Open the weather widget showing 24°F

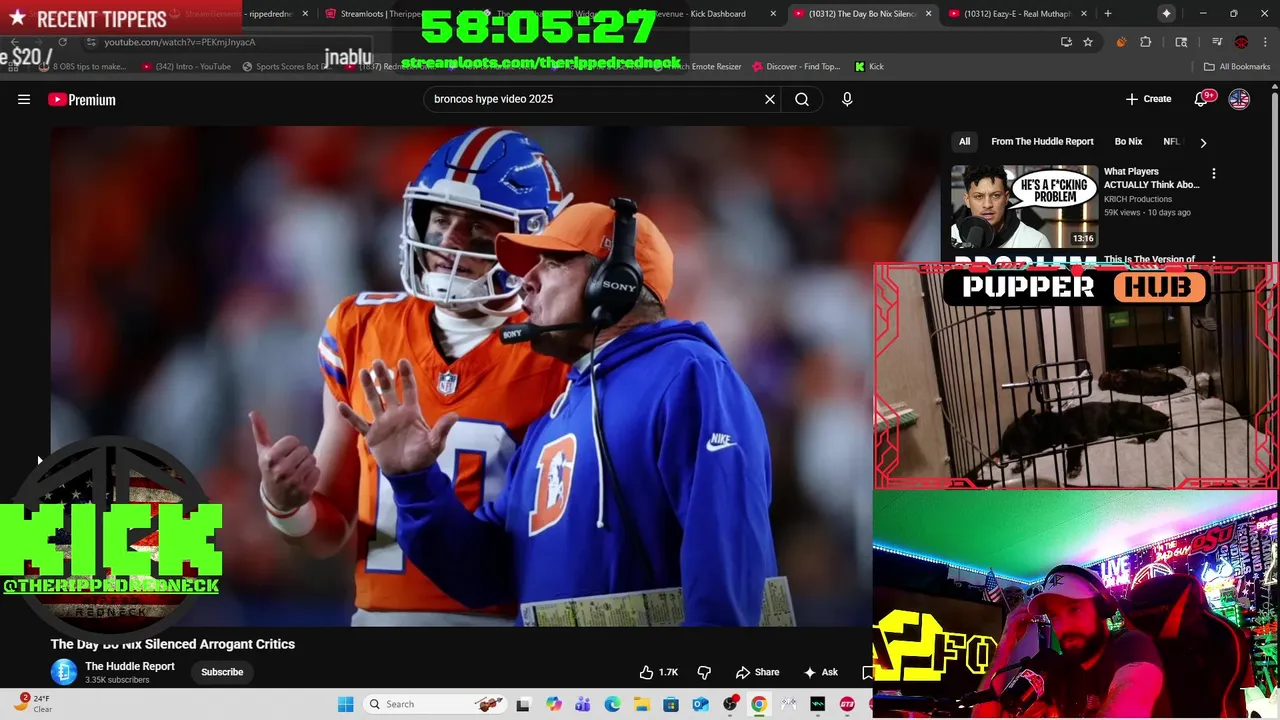pos(32,704)
